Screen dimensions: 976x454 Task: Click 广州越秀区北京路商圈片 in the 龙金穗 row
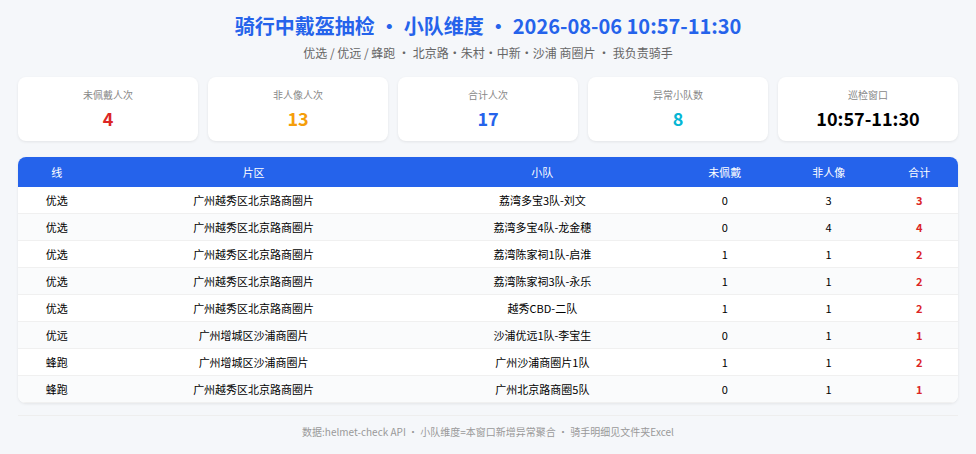click(x=253, y=228)
